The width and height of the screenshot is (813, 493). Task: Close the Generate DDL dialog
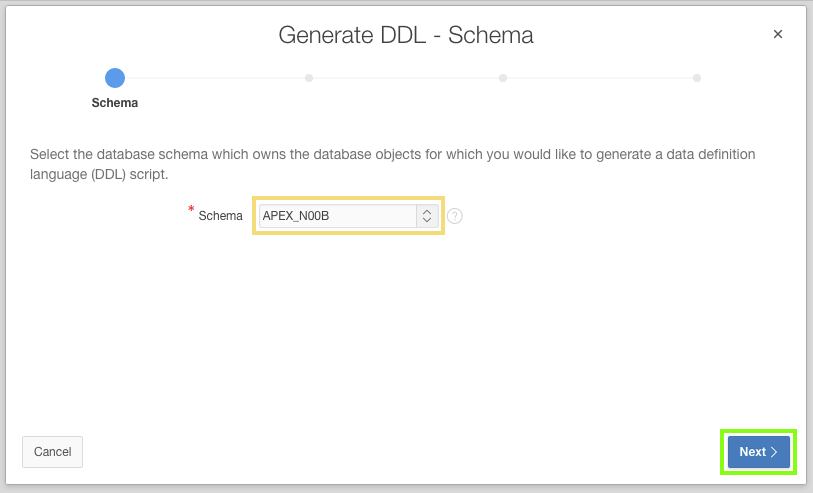tap(778, 34)
